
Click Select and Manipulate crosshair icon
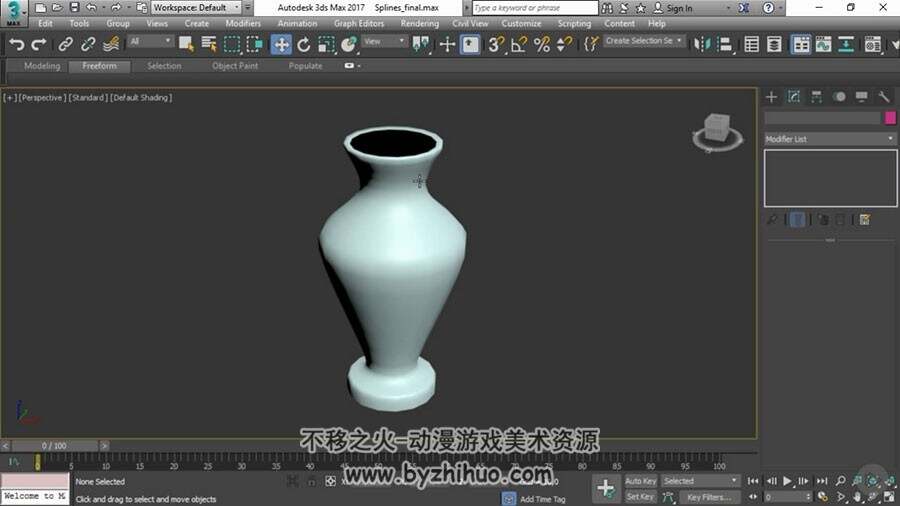point(447,44)
